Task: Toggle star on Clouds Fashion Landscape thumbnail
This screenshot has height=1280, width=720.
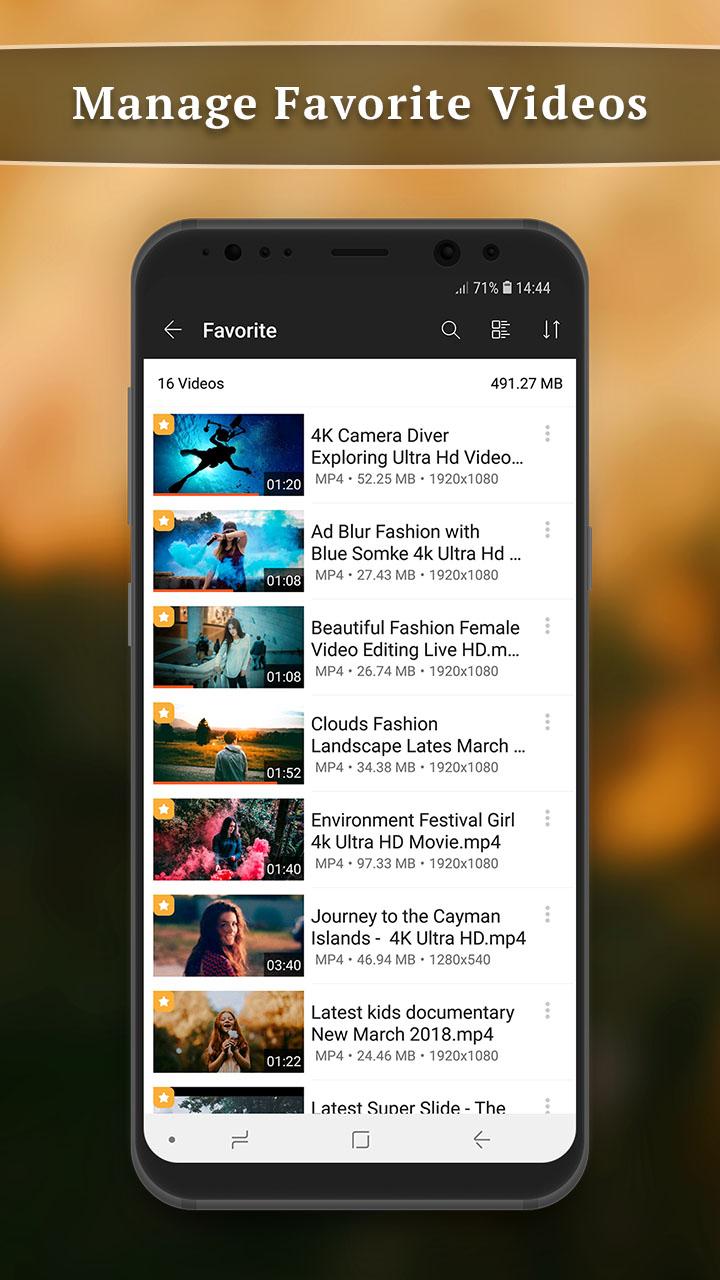Action: [x=164, y=713]
